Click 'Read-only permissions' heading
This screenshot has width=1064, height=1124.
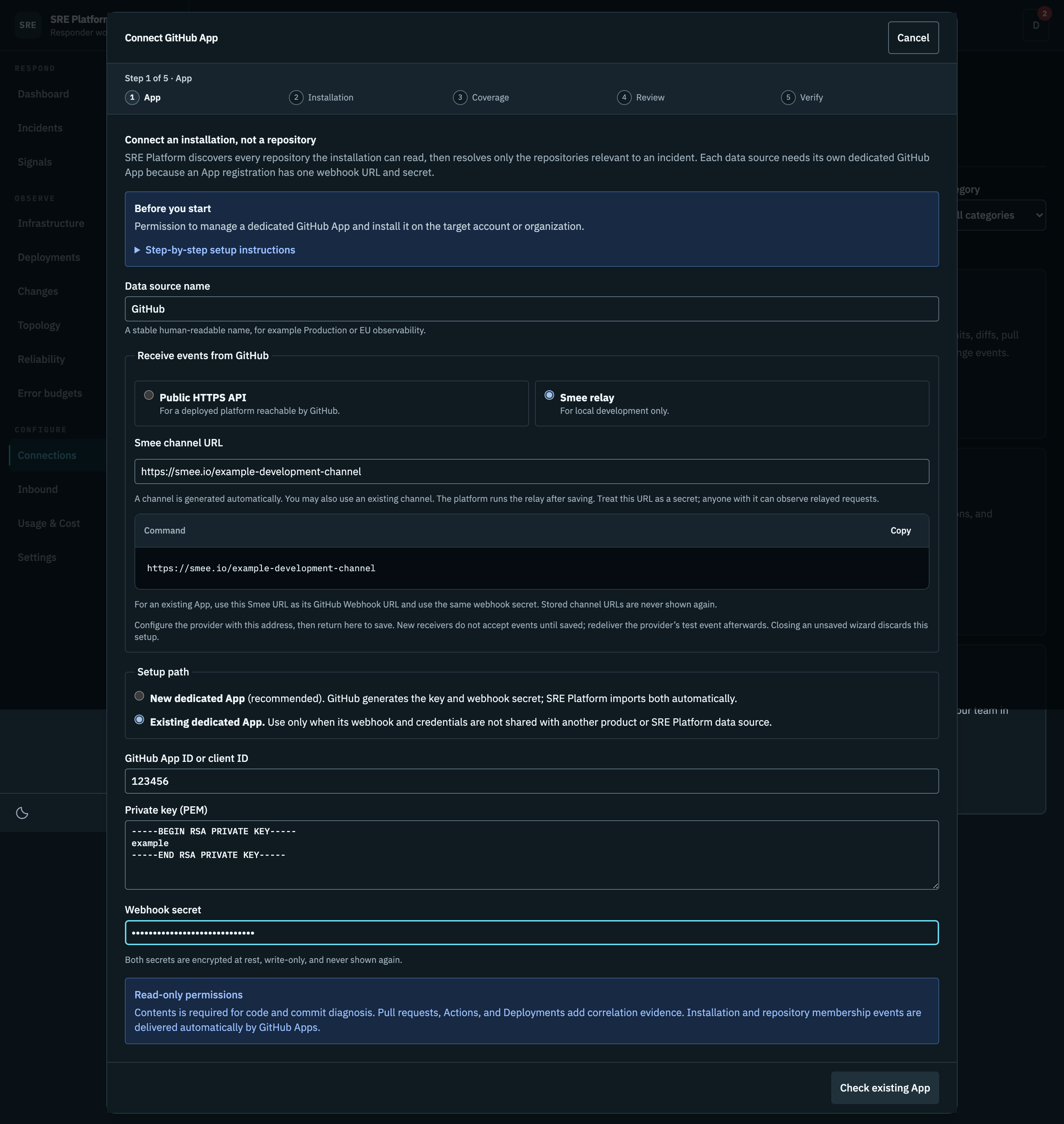pyautogui.click(x=188, y=995)
